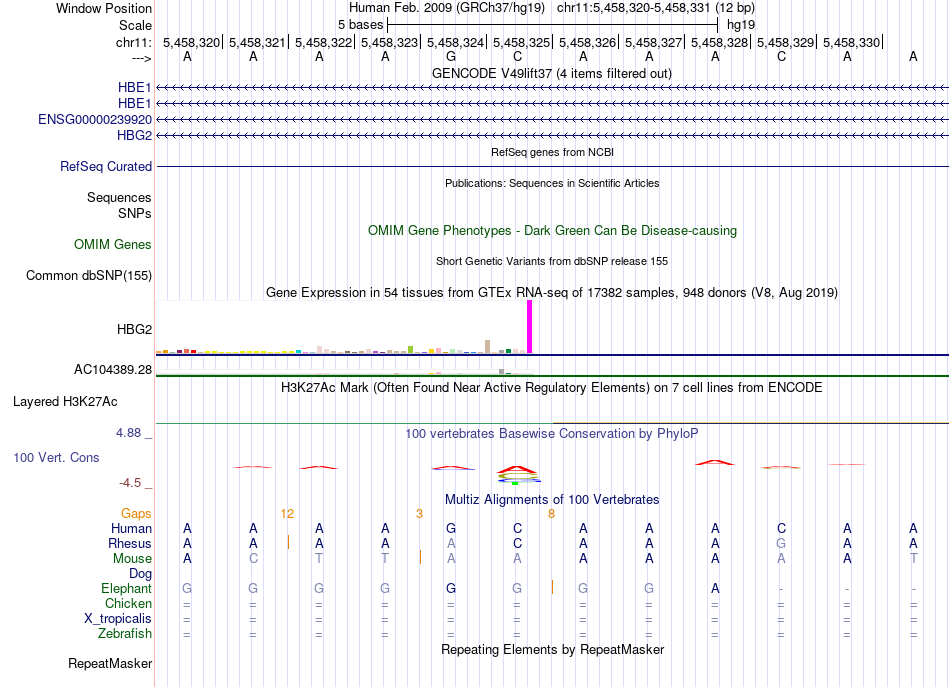Screen dimensions: 950x687
Task: Click the magenta bar in HBG2 expression chart
Action: 530,327
